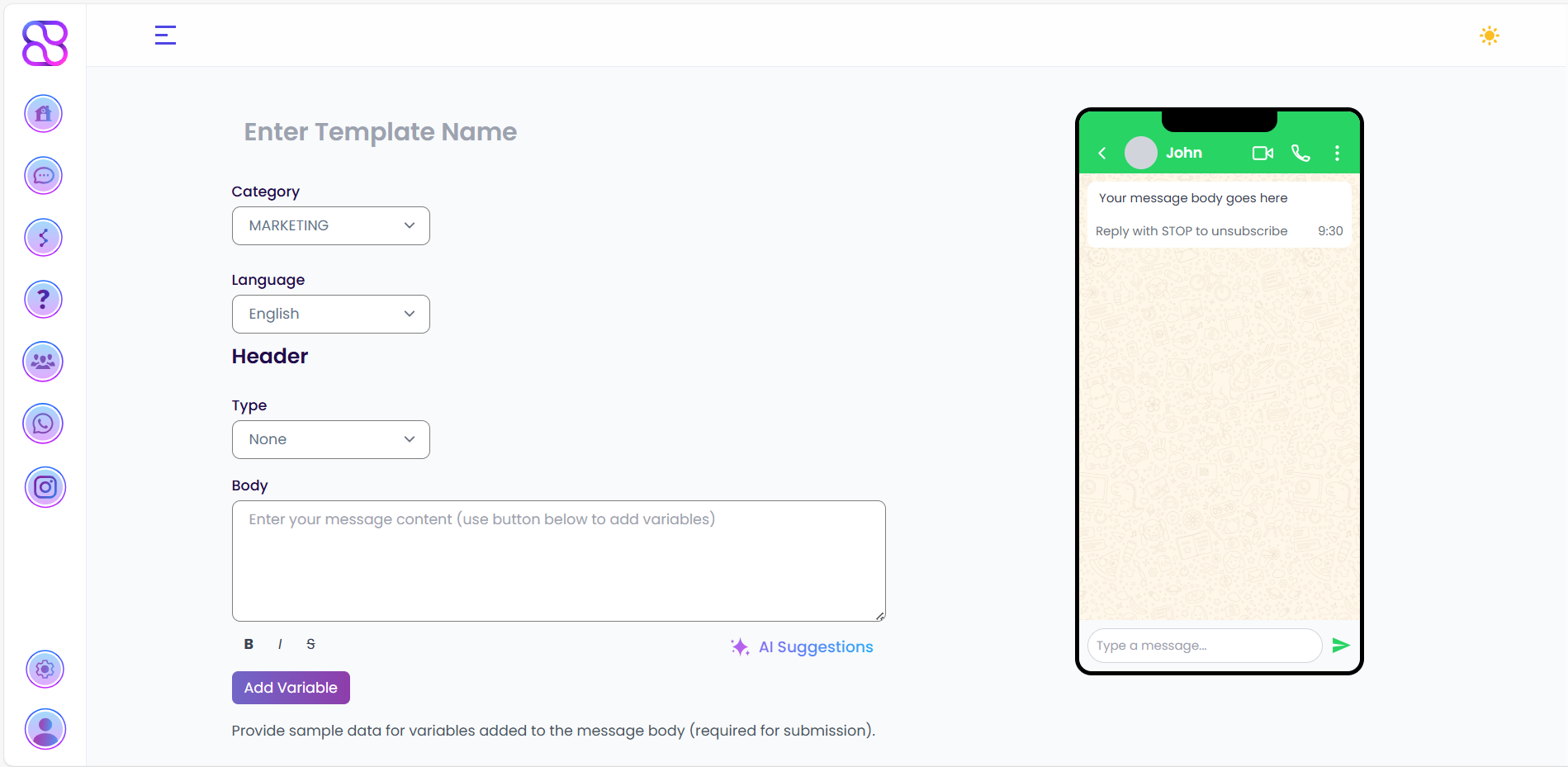Open the three-dot menu in chat preview header
1568x767 pixels.
tap(1337, 153)
